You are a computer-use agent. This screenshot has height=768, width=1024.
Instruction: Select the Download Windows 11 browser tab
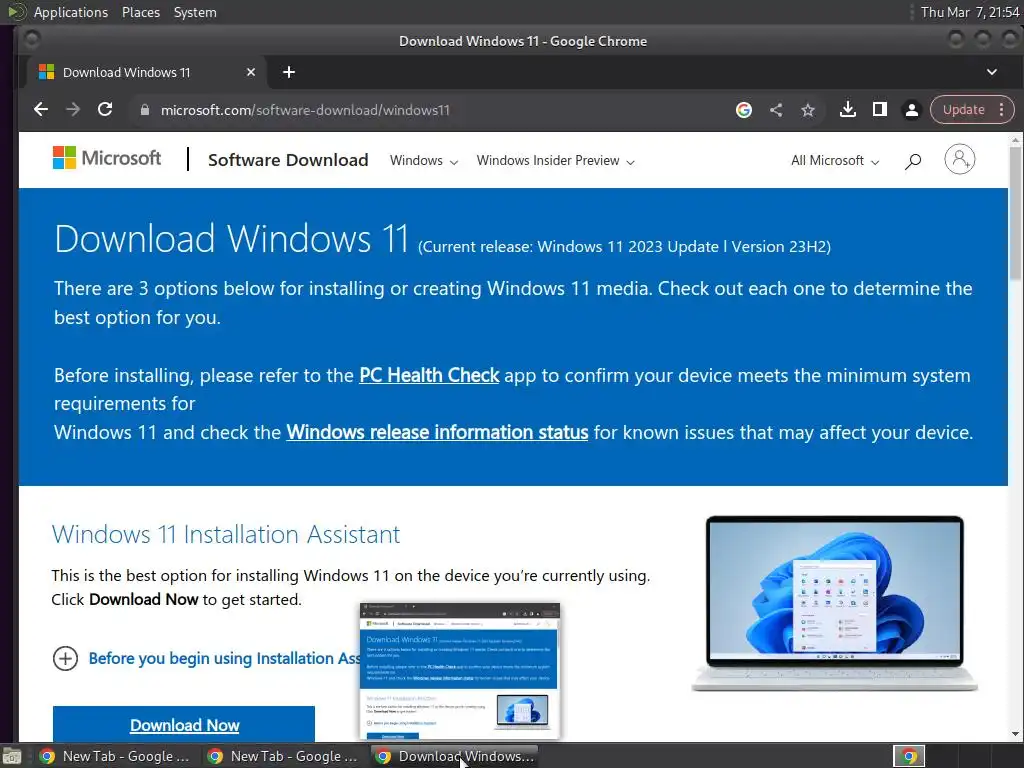(x=146, y=72)
